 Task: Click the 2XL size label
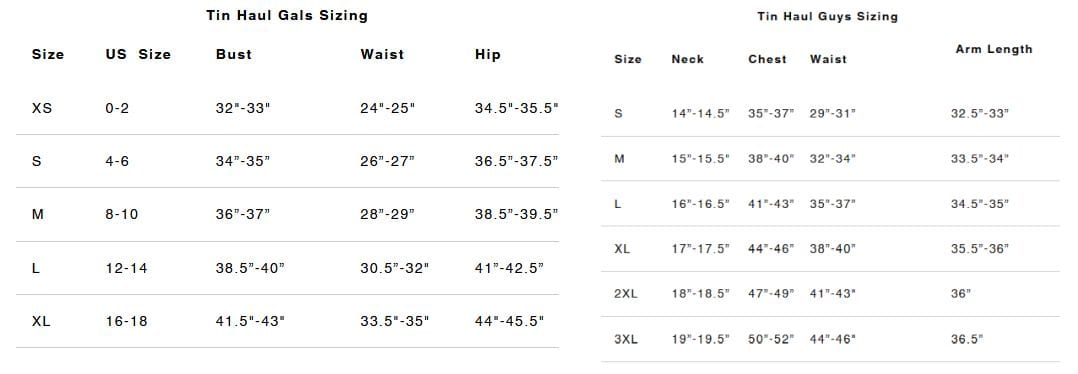coord(626,294)
